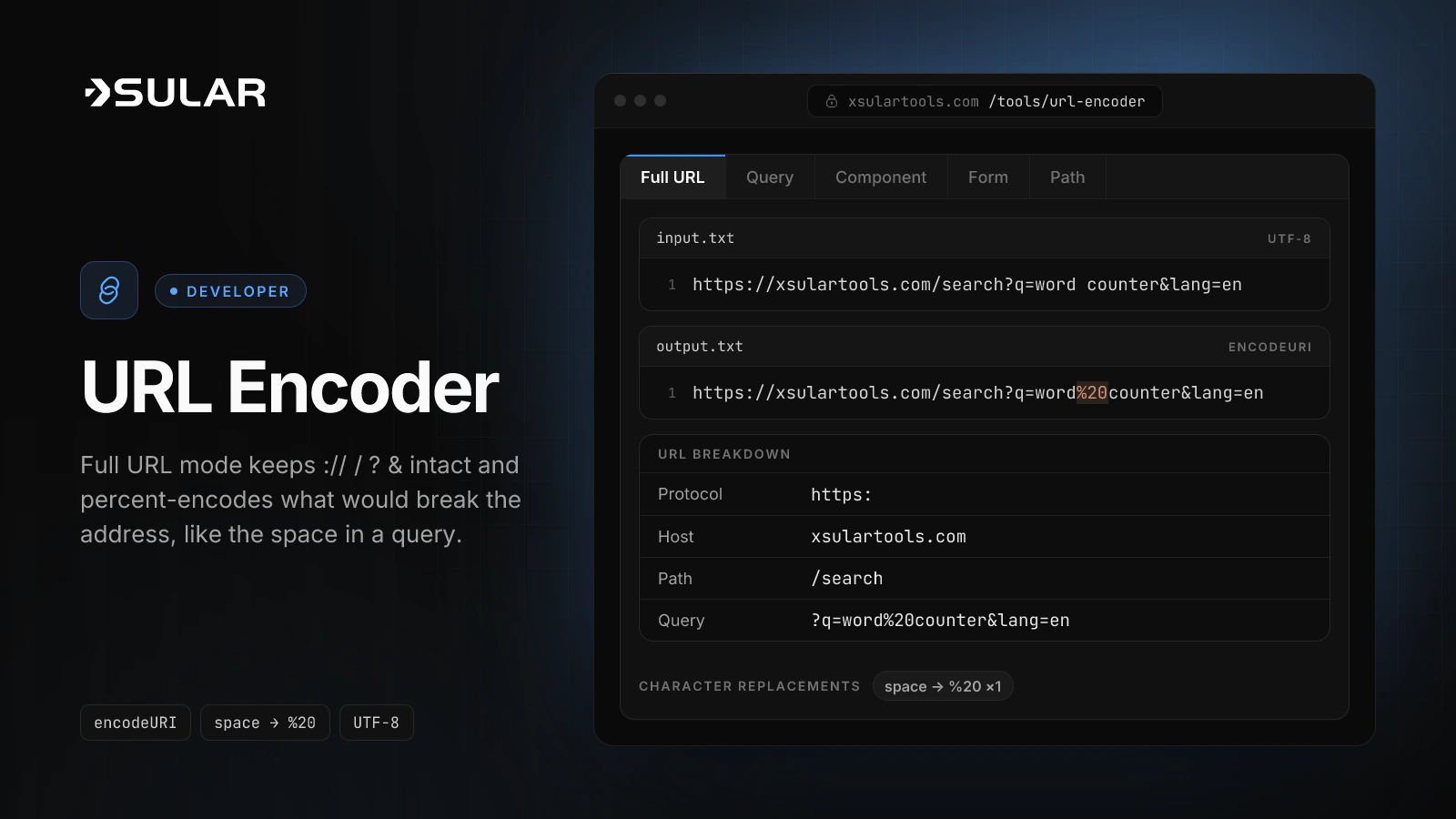This screenshot has width=1456, height=819.
Task: Click the bottom-left UTF-8 tag
Action: (377, 723)
